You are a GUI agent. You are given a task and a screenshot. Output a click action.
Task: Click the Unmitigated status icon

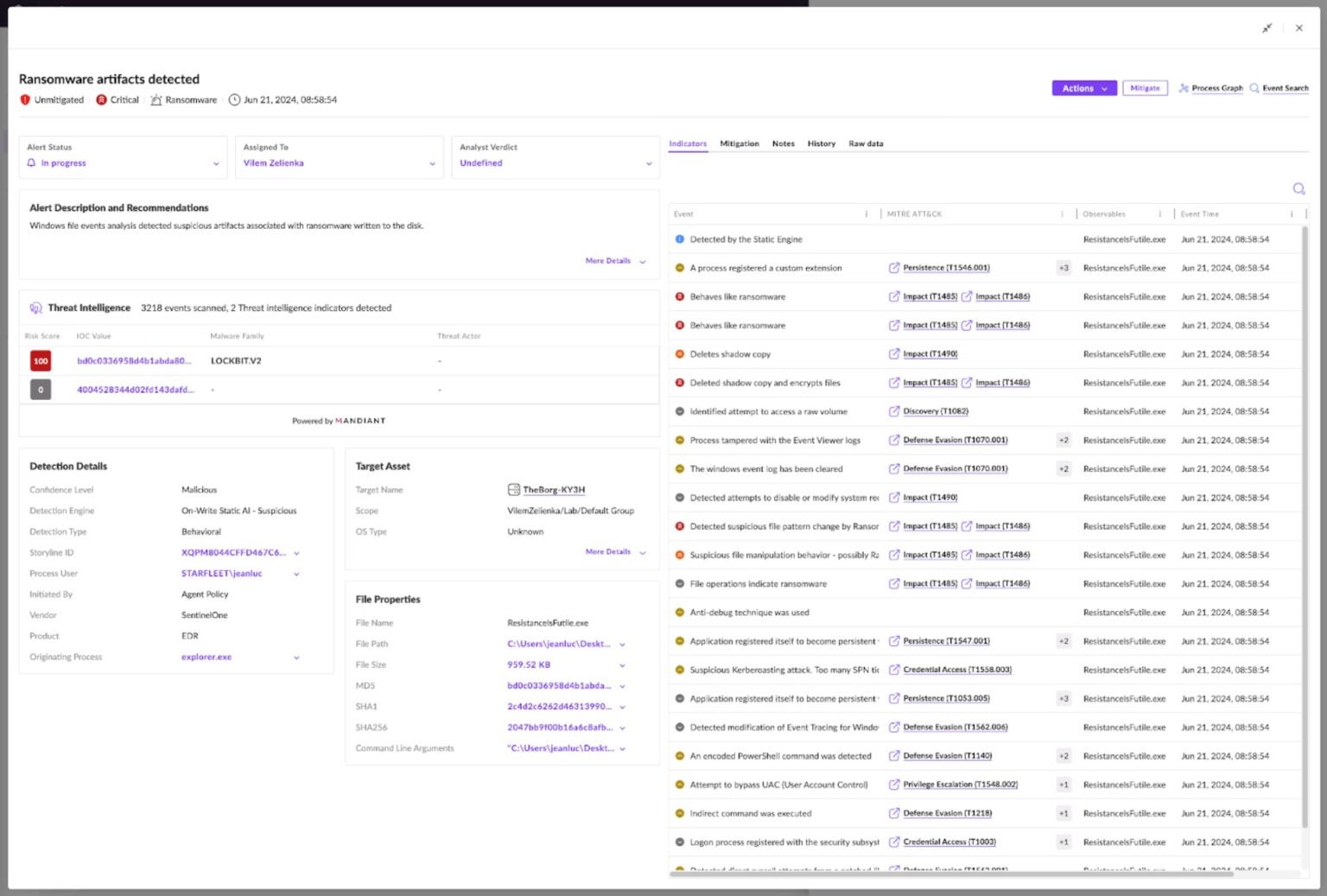pos(25,99)
